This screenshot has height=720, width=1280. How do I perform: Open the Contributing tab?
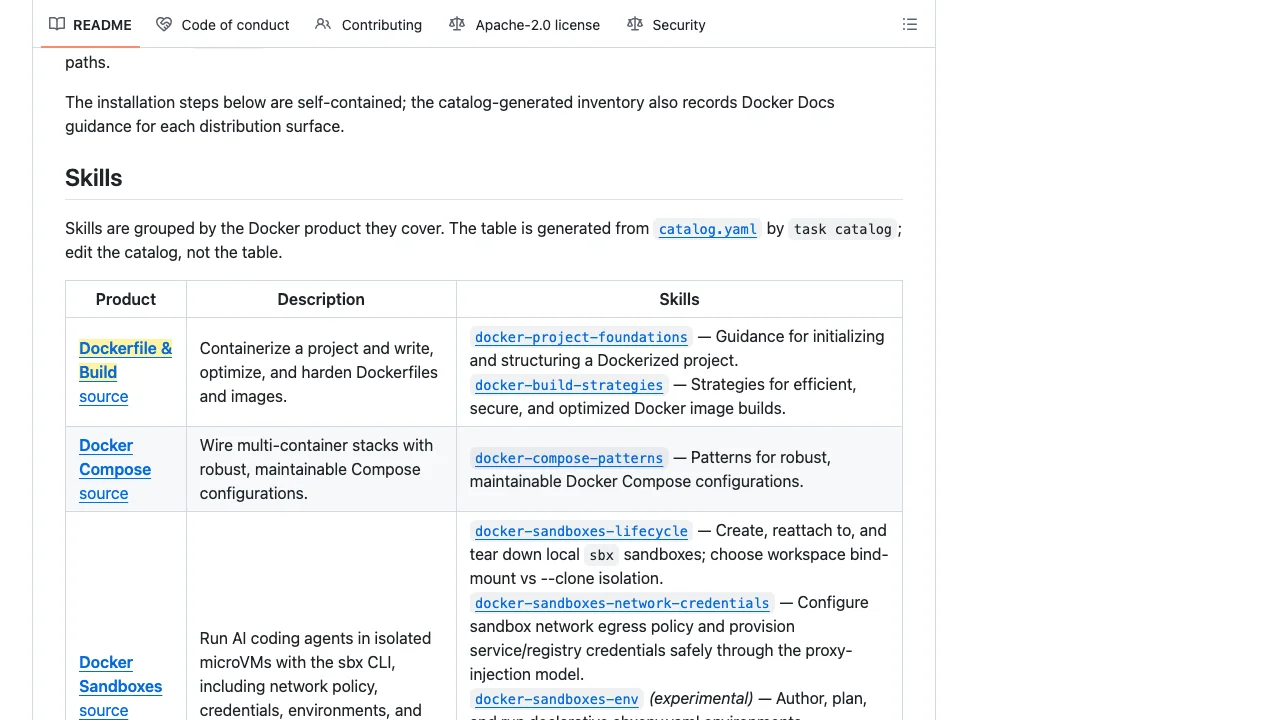[368, 24]
